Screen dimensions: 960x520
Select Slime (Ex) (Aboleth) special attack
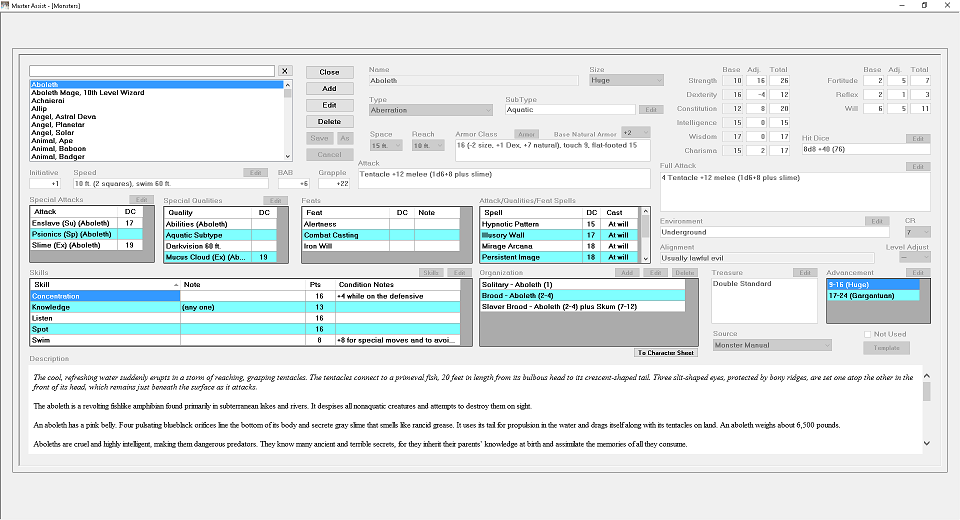click(x=86, y=245)
